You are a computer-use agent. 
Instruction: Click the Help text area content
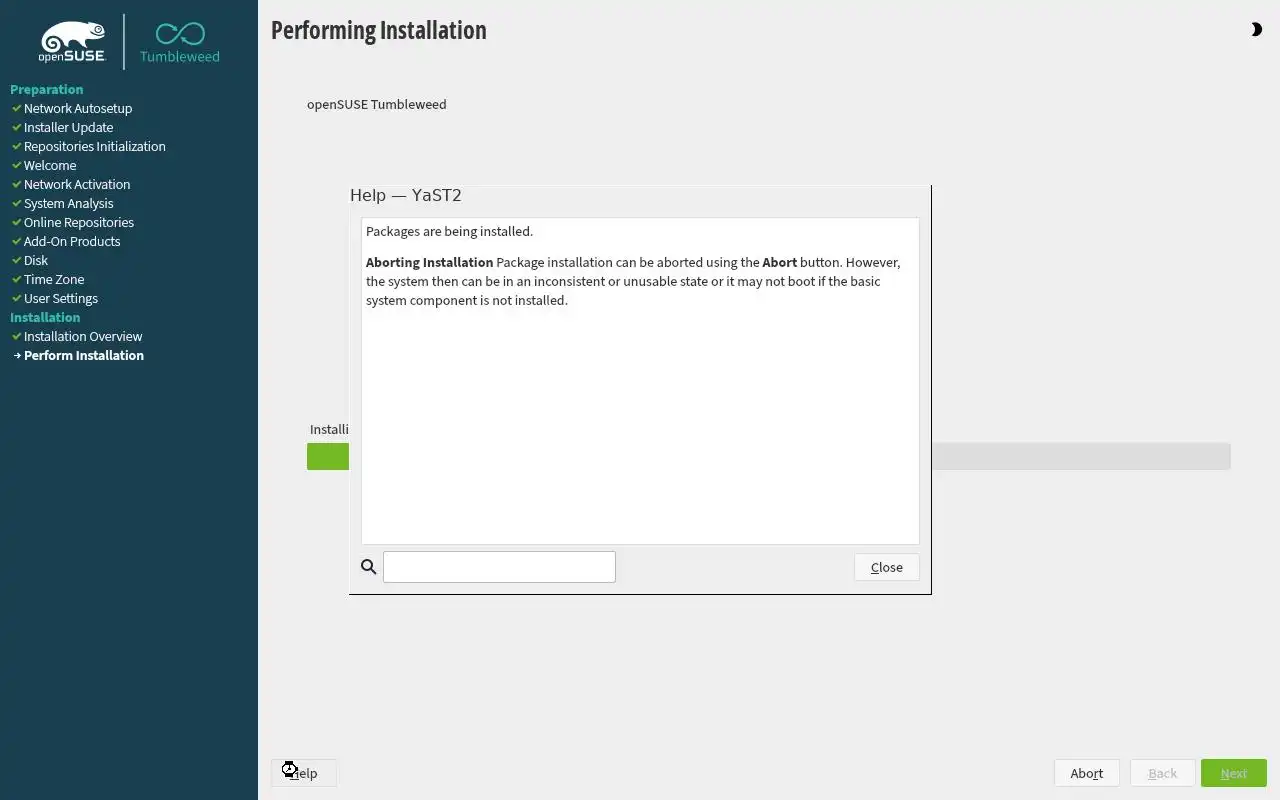[640, 381]
